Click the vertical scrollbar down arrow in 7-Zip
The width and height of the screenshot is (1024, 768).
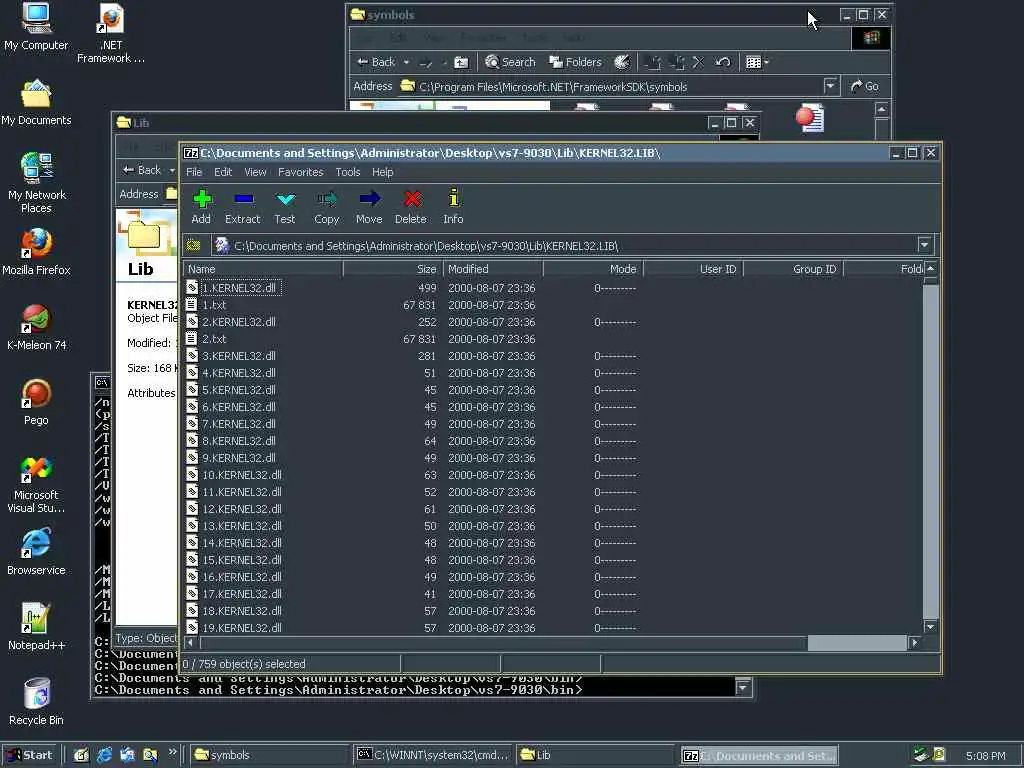pyautogui.click(x=931, y=627)
